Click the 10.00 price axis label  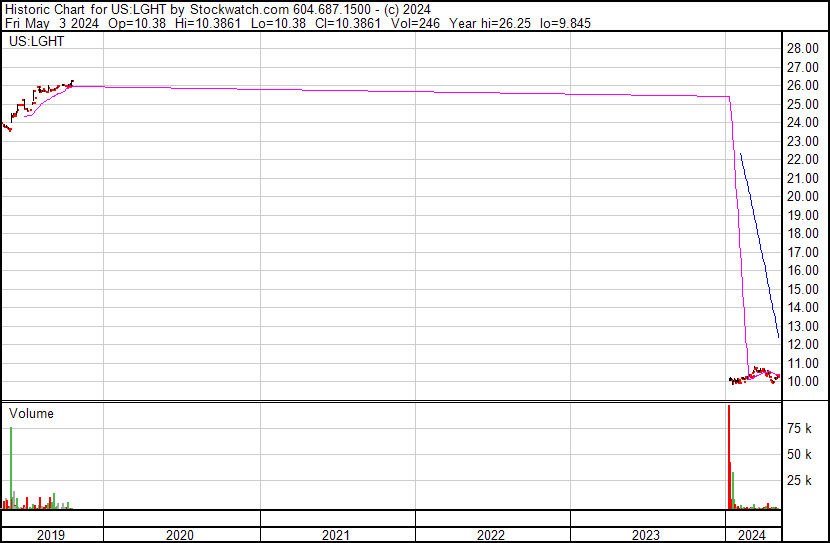(804, 382)
